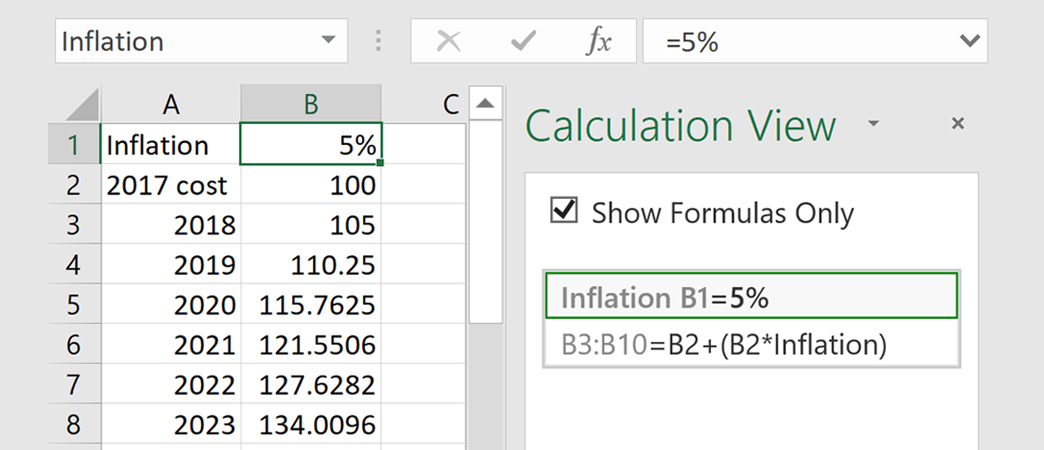The height and width of the screenshot is (450, 1044).
Task: Open Calculation View pane options dropdown
Action: click(x=874, y=124)
